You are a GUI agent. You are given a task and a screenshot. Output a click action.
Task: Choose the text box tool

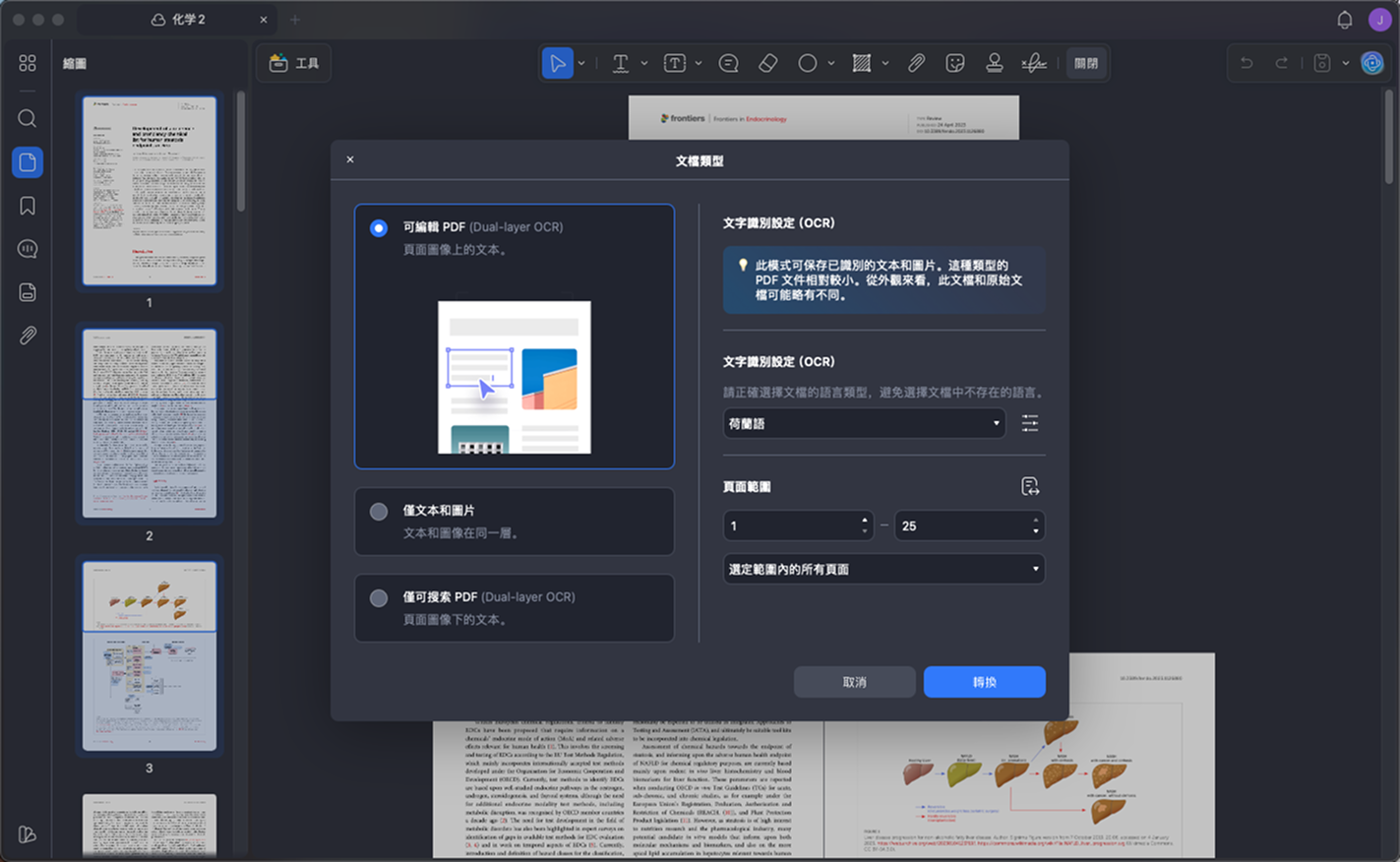coord(675,63)
